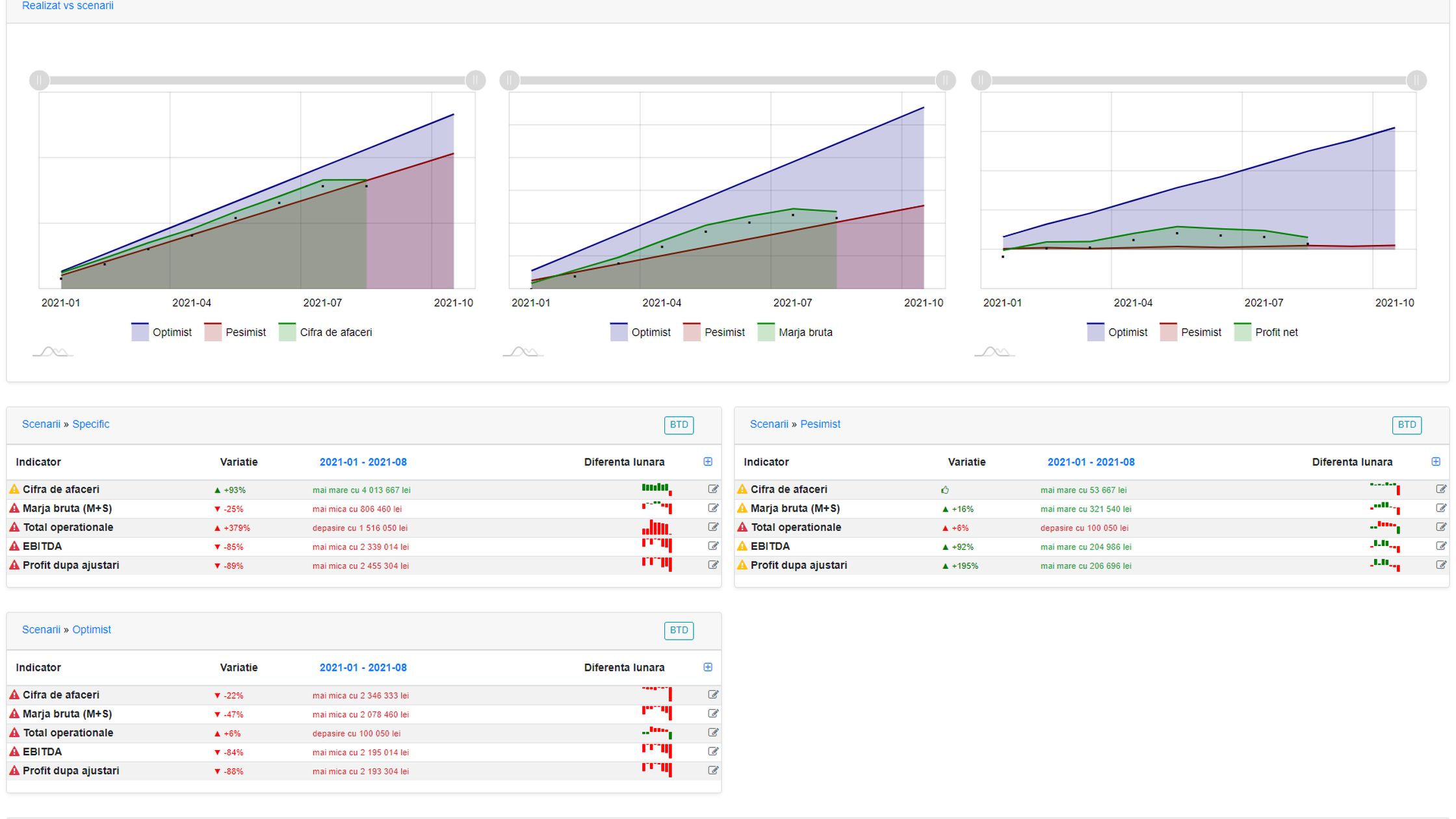
Task: Click BTD button in Optimist scenario panel
Action: [x=679, y=630]
